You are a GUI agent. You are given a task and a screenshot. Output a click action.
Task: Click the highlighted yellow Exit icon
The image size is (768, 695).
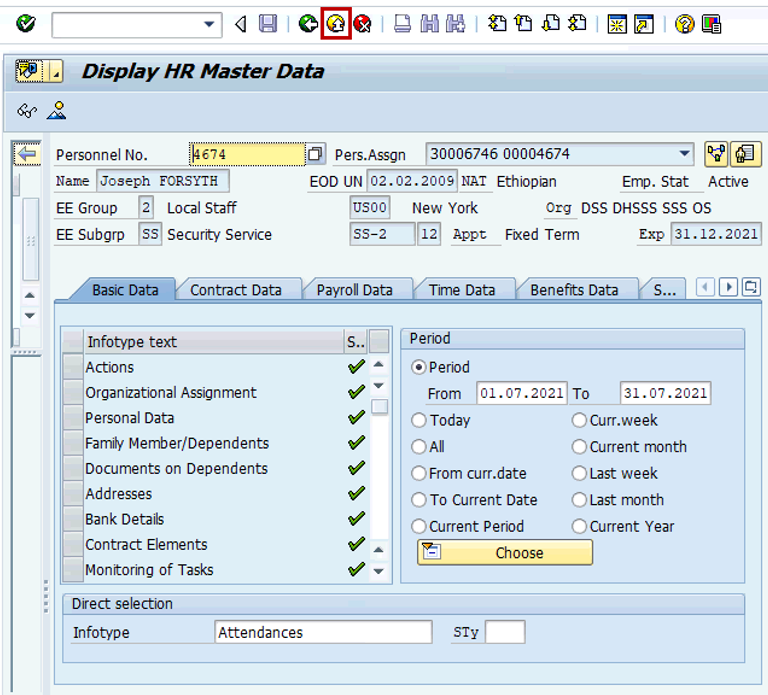(336, 24)
